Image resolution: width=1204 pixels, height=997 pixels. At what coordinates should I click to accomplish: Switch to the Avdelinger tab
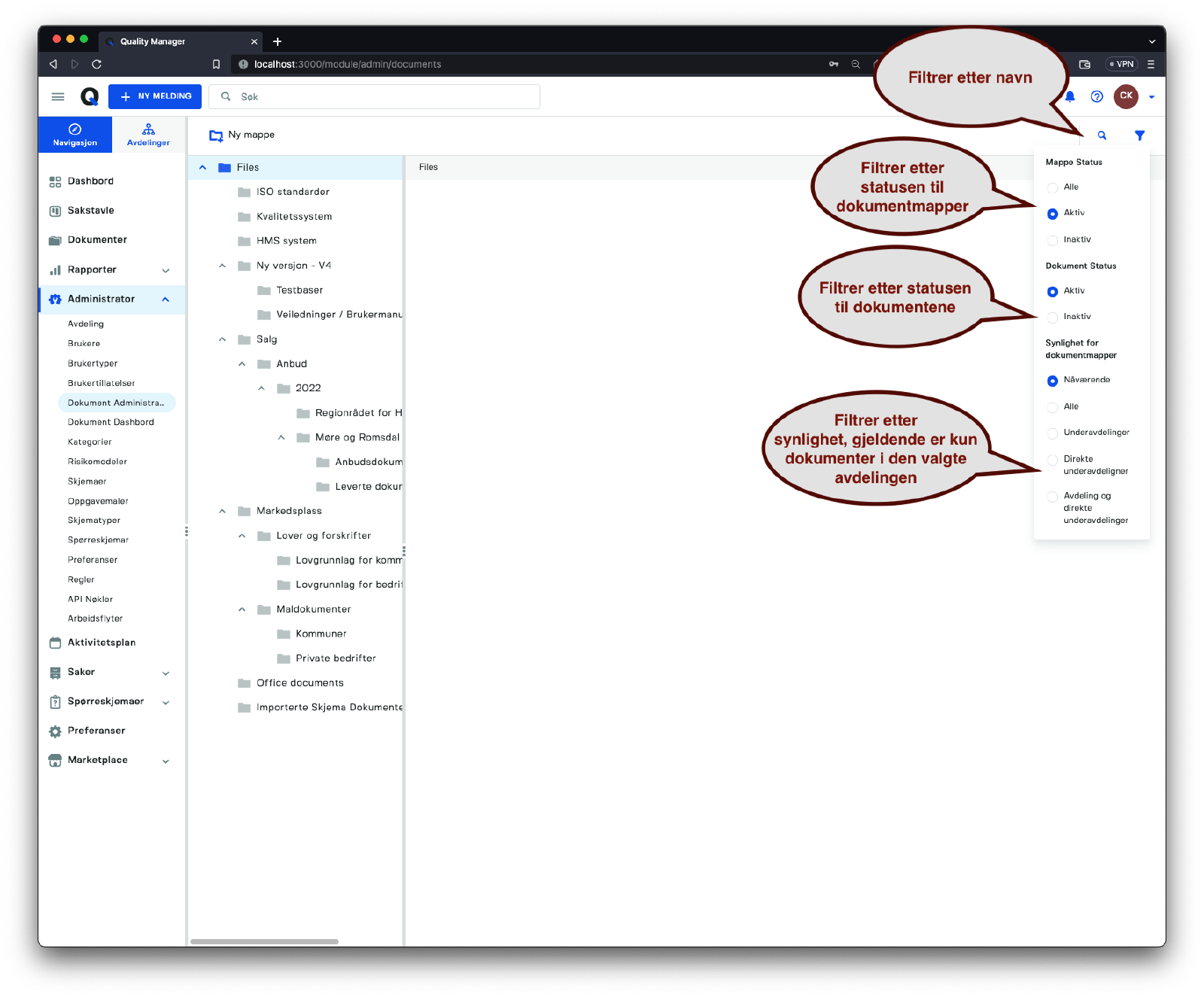(148, 135)
